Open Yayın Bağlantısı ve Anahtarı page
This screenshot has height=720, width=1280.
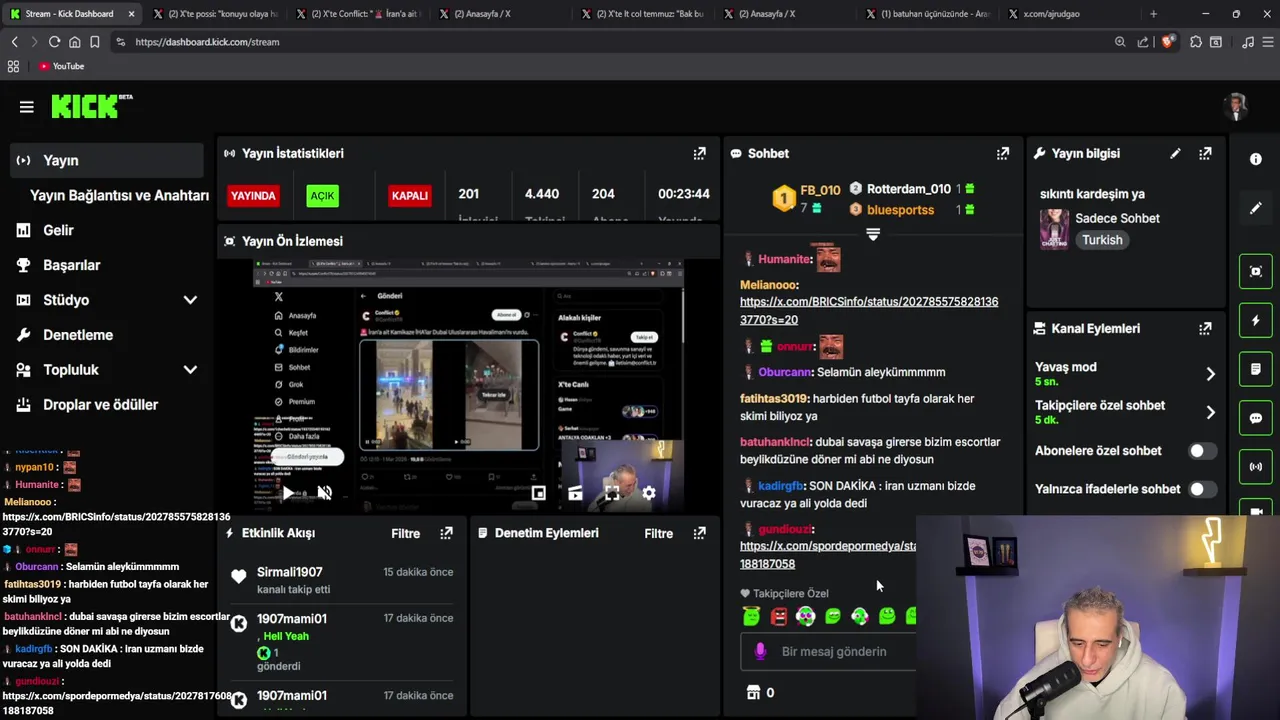[119, 195]
